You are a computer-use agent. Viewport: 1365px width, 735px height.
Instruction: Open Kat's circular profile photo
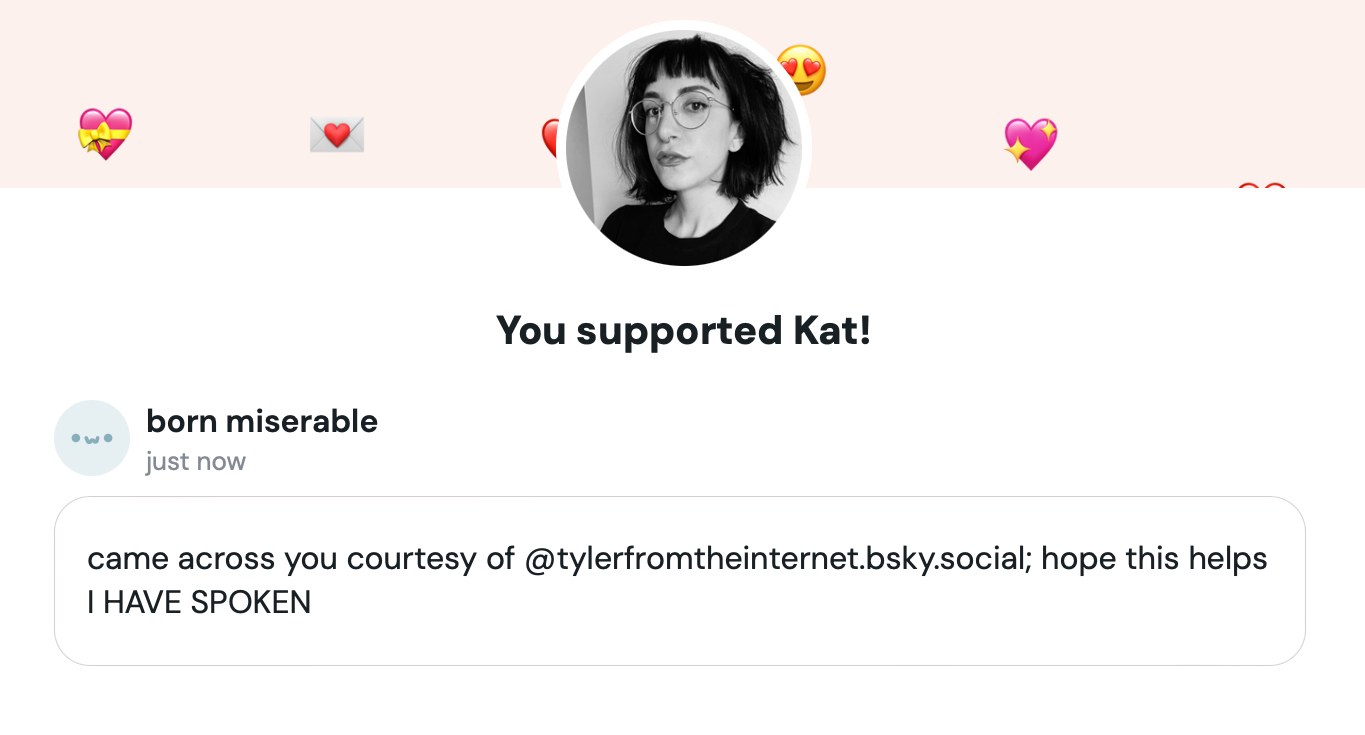[684, 148]
